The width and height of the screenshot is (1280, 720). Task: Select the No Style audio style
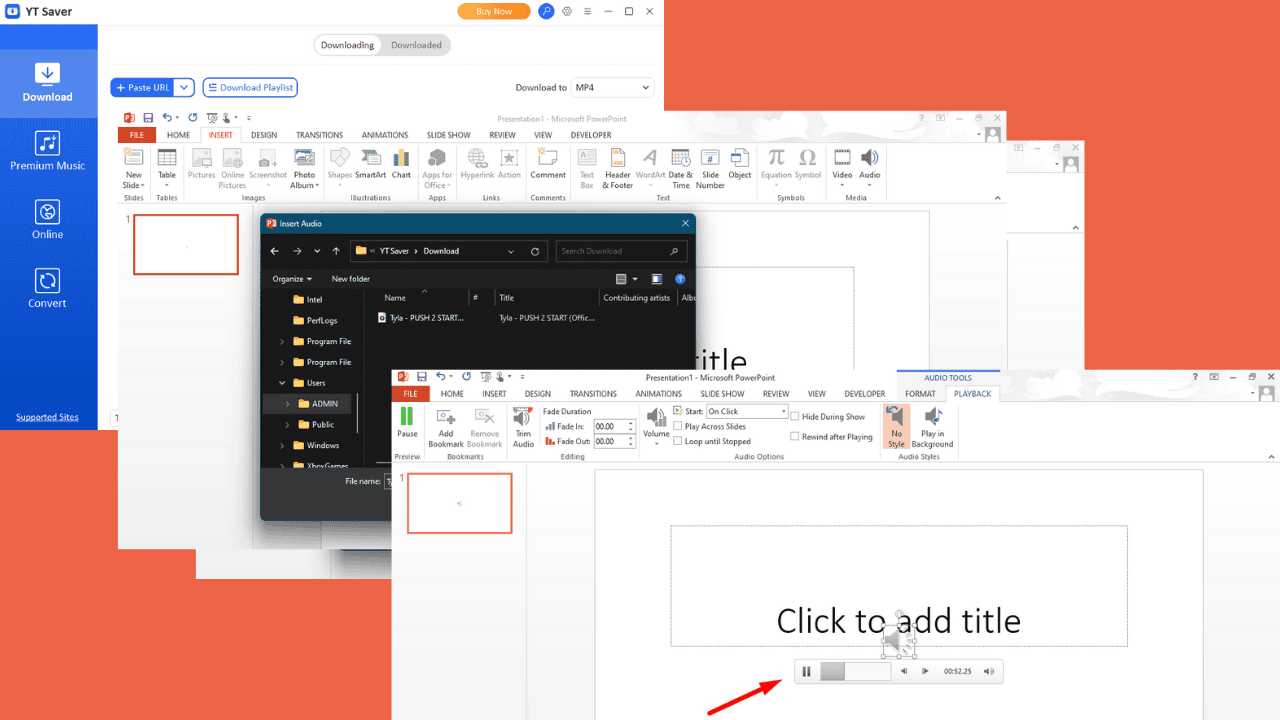tap(896, 427)
